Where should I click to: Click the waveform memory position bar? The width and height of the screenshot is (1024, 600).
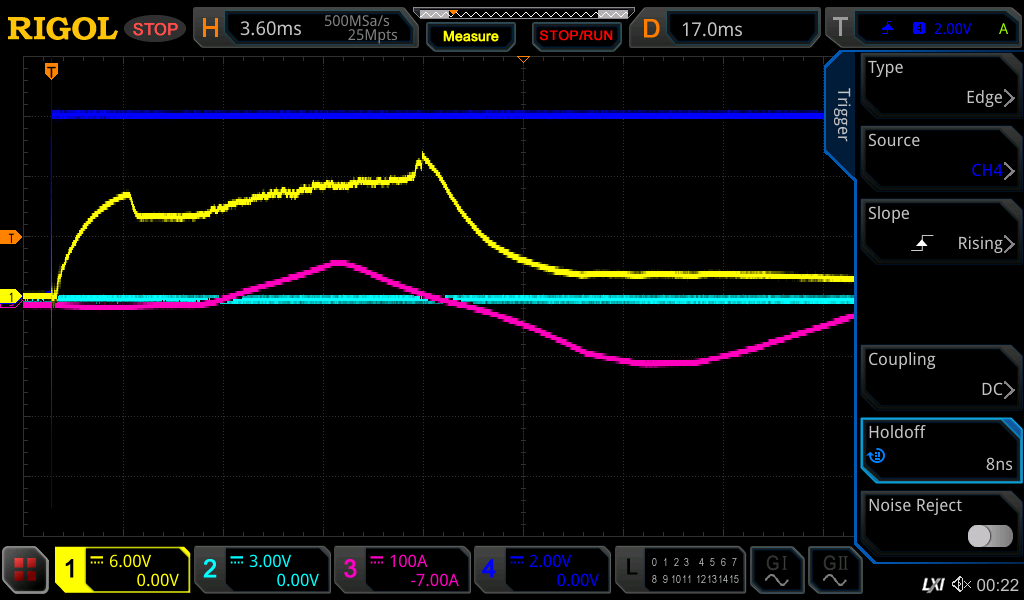click(x=522, y=14)
